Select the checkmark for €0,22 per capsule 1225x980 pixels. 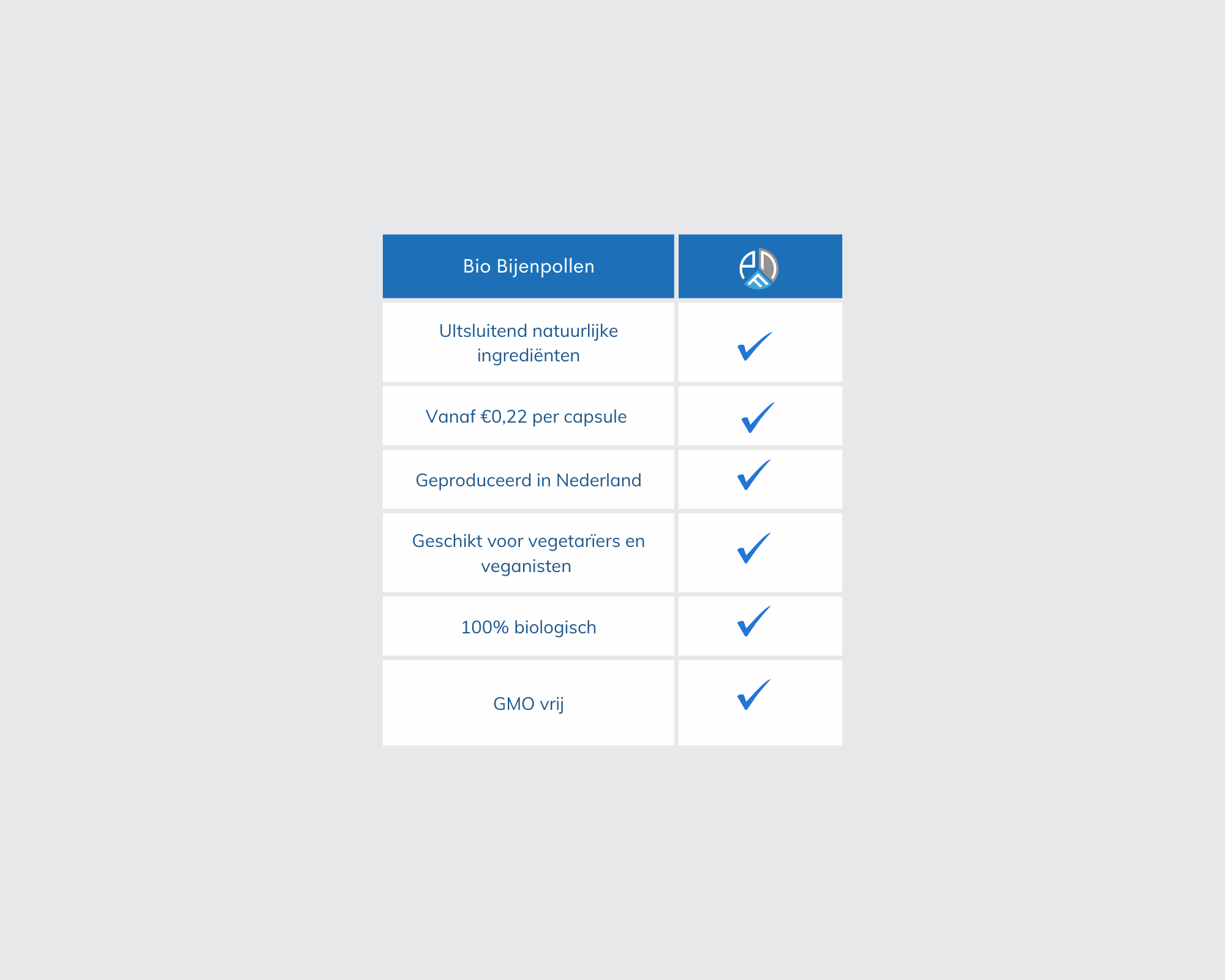pyautogui.click(x=758, y=417)
